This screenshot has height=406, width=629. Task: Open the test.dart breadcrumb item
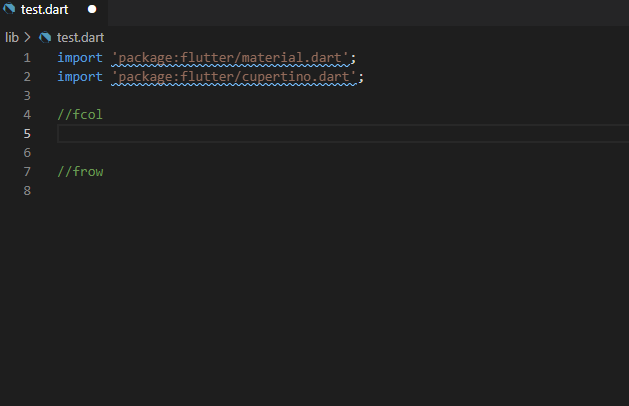80,37
